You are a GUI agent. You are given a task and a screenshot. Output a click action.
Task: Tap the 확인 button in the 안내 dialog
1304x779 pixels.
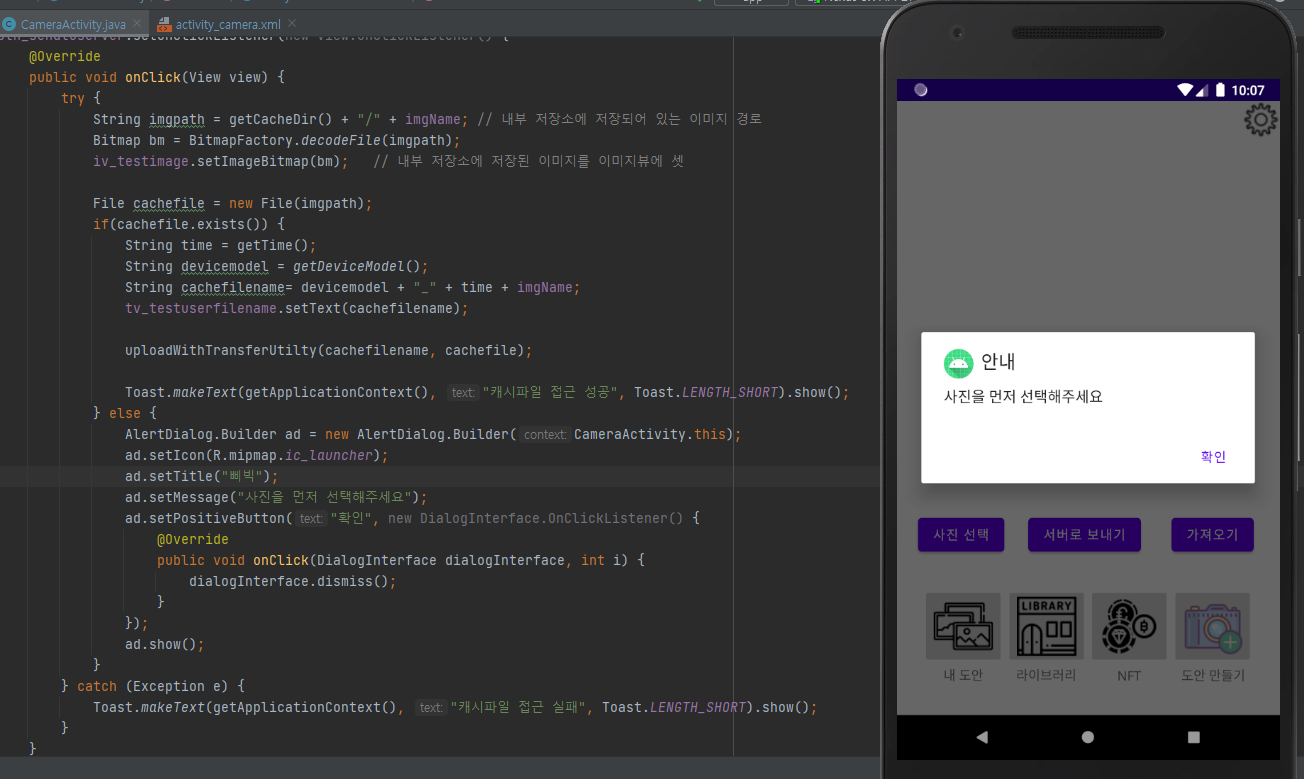(x=1213, y=457)
